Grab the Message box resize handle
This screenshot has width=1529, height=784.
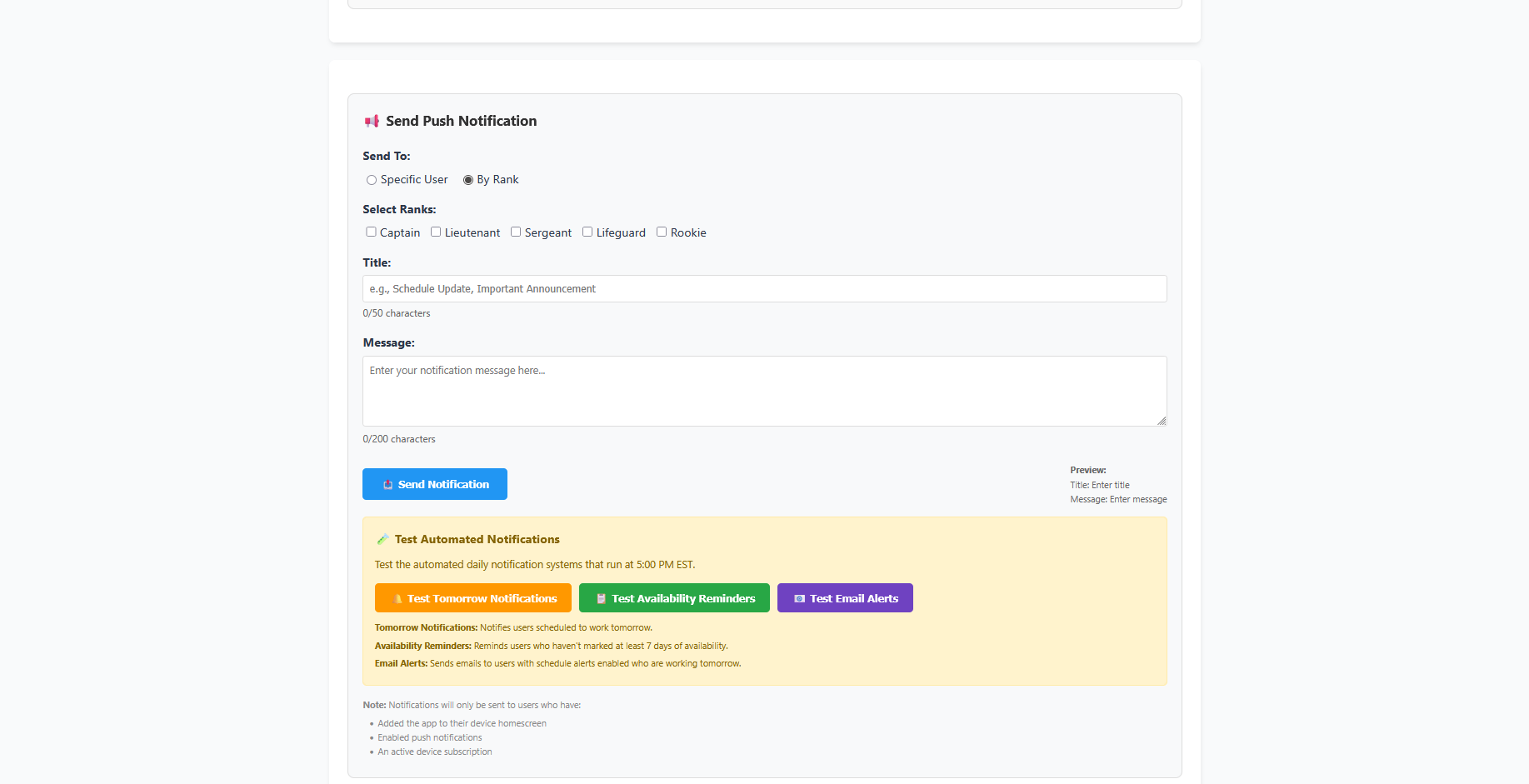point(1162,421)
